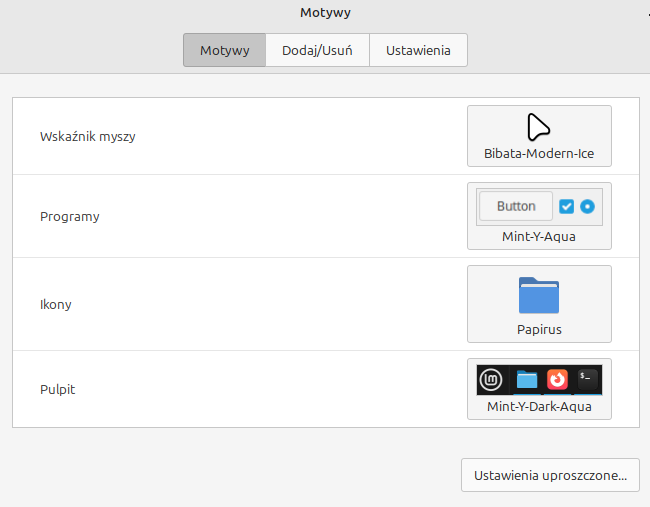
Task: Open the Ustawienia tab
Action: pos(418,50)
